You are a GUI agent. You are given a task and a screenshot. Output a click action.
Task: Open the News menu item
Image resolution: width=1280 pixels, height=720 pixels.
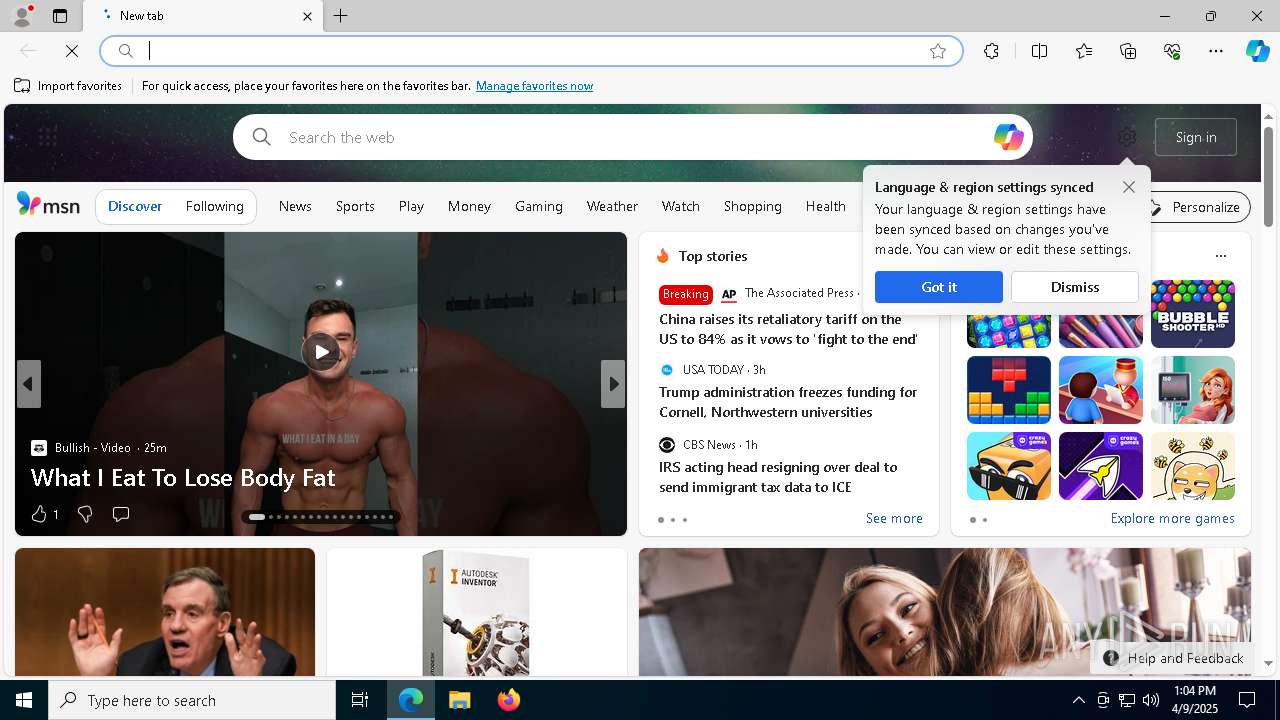(295, 206)
